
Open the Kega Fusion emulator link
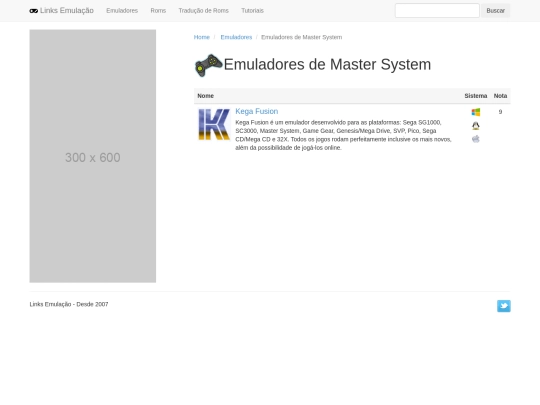pos(257,111)
